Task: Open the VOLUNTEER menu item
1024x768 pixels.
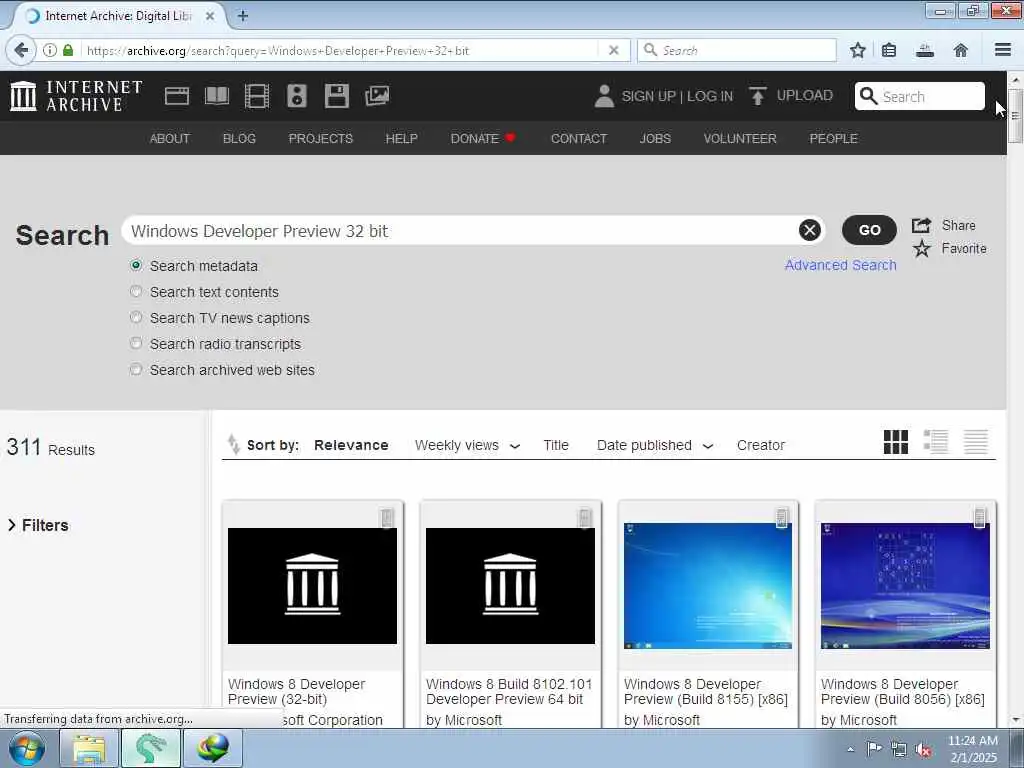Action: pyautogui.click(x=740, y=138)
